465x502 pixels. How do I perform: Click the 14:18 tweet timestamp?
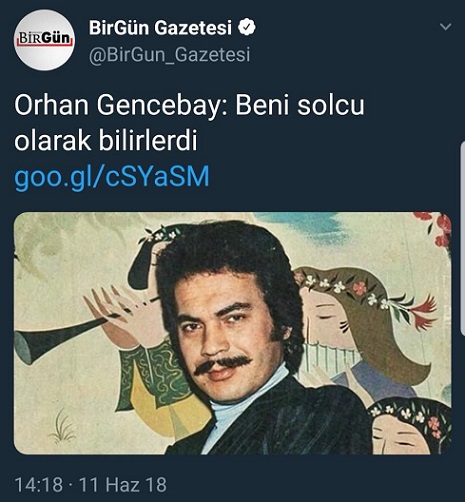(39, 484)
